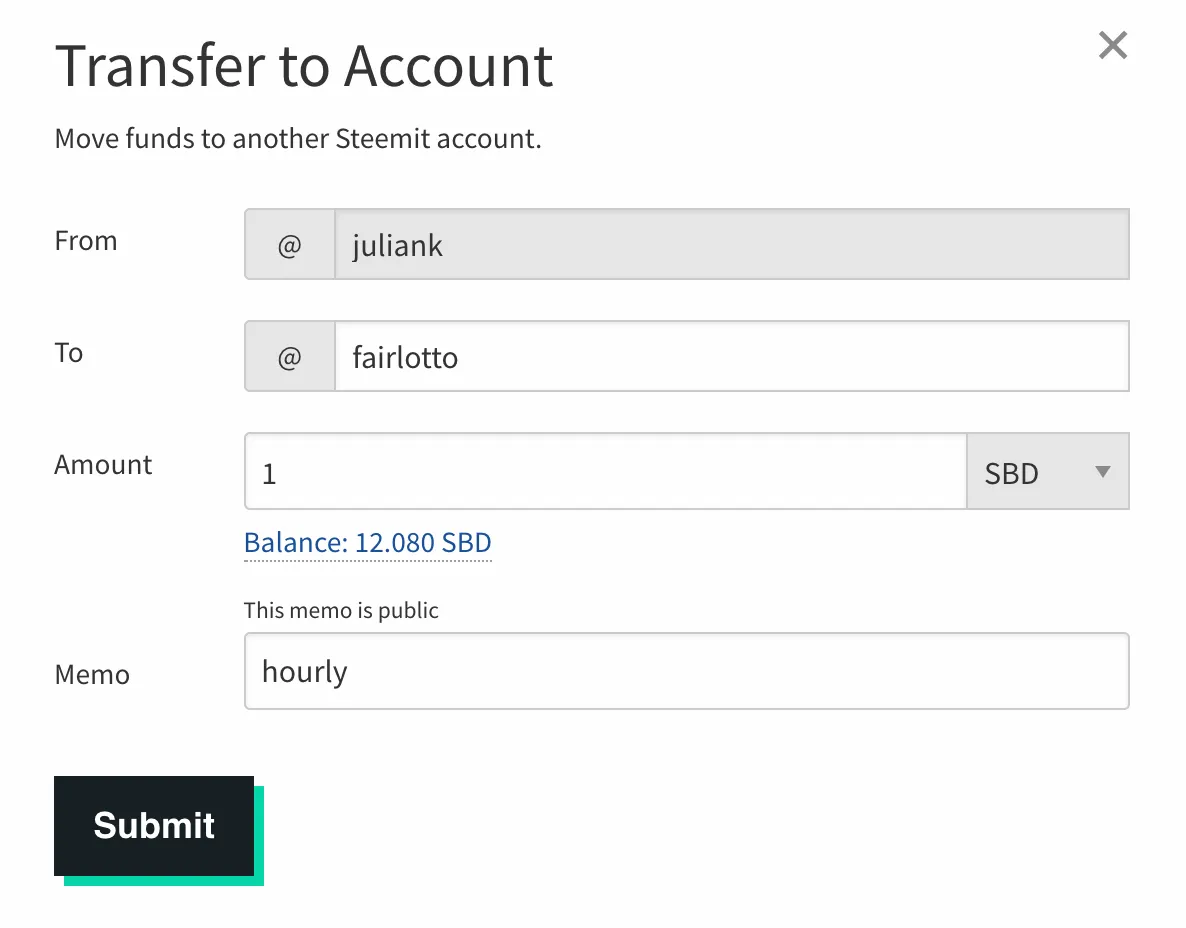Screen dimensions: 1186x928
Task: Click the Balance: 12.080 SBD link
Action: click(x=367, y=543)
